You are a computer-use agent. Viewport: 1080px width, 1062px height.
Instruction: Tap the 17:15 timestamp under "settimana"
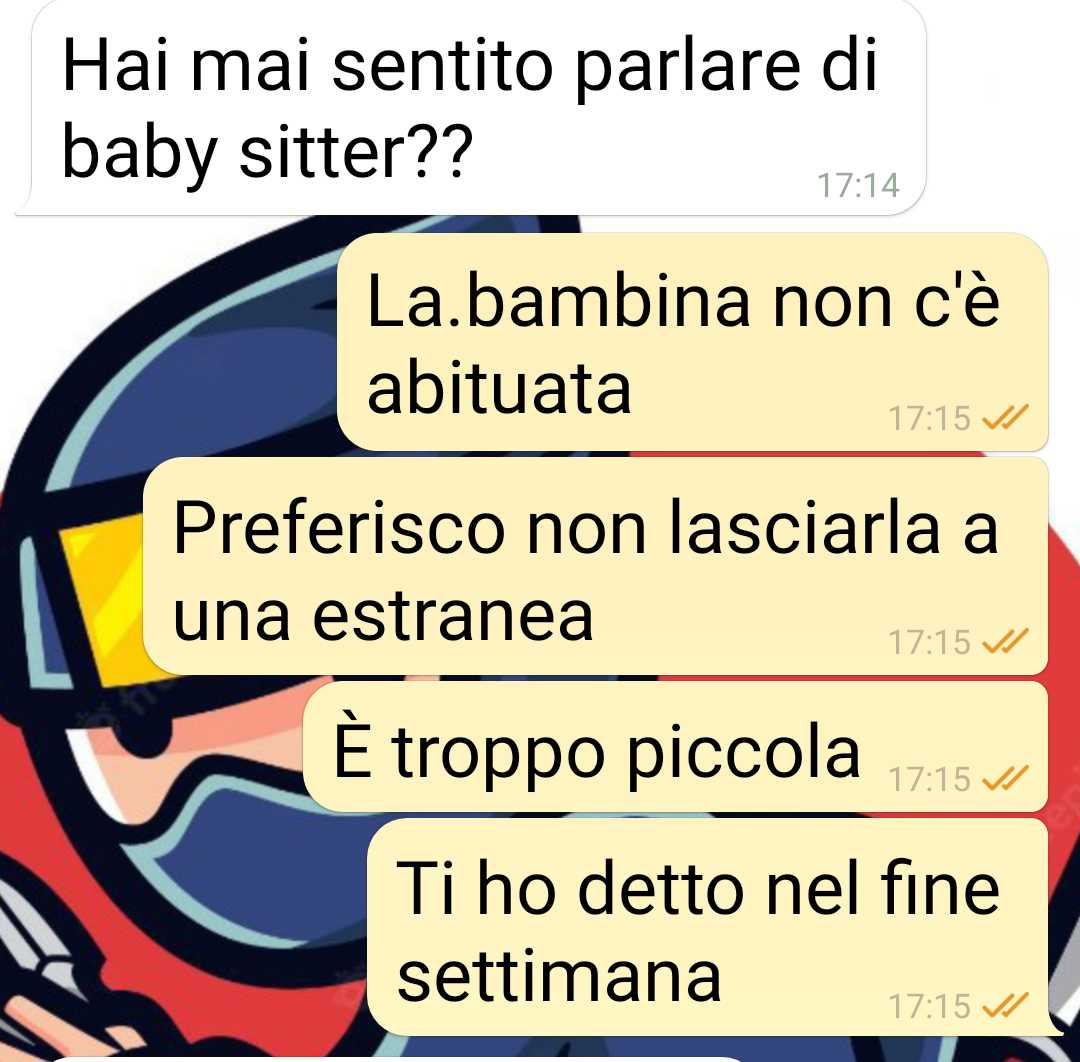pyautogui.click(x=929, y=1006)
